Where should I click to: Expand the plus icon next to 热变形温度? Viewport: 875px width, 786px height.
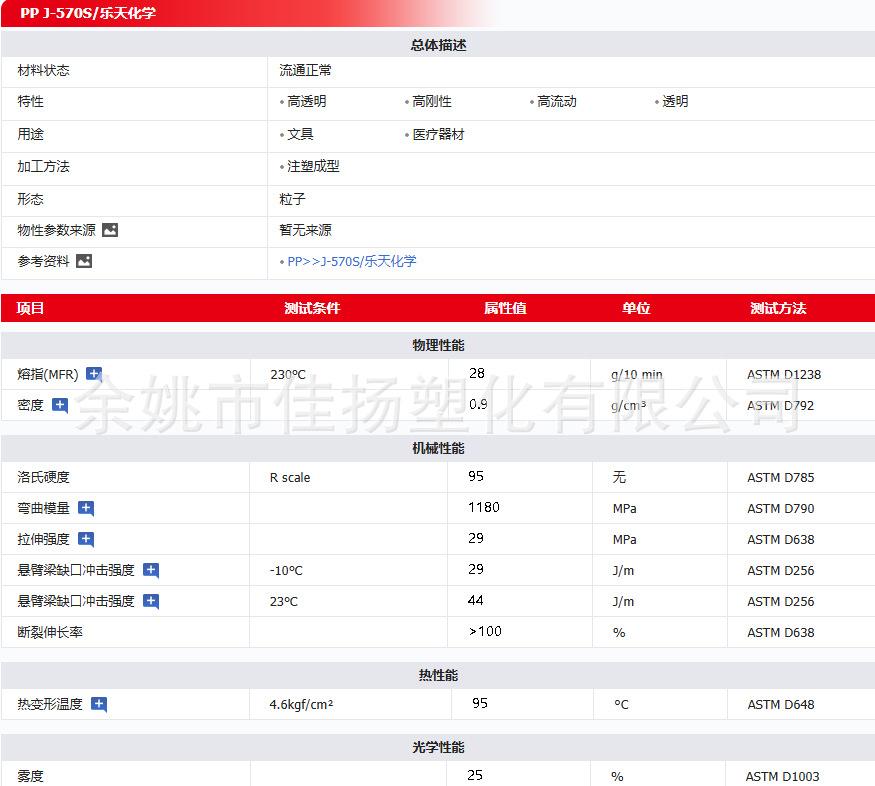point(99,704)
